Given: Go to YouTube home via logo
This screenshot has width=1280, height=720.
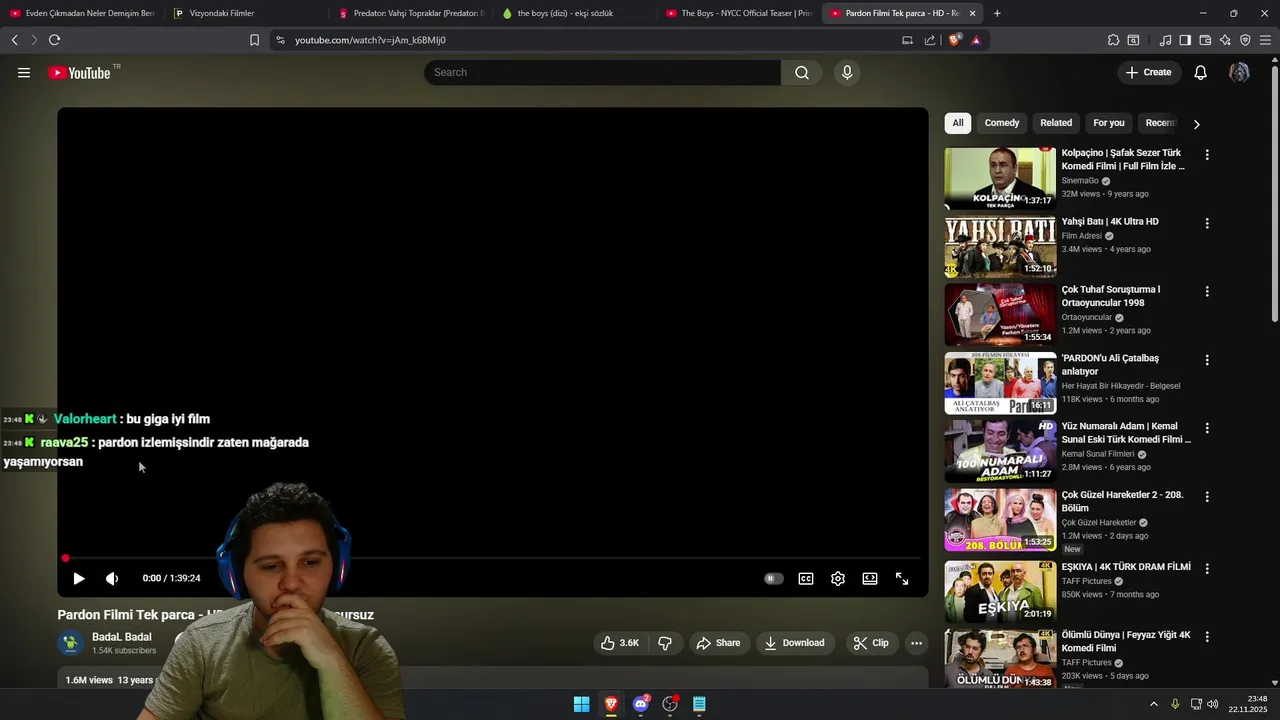Looking at the screenshot, I should pyautogui.click(x=79, y=73).
